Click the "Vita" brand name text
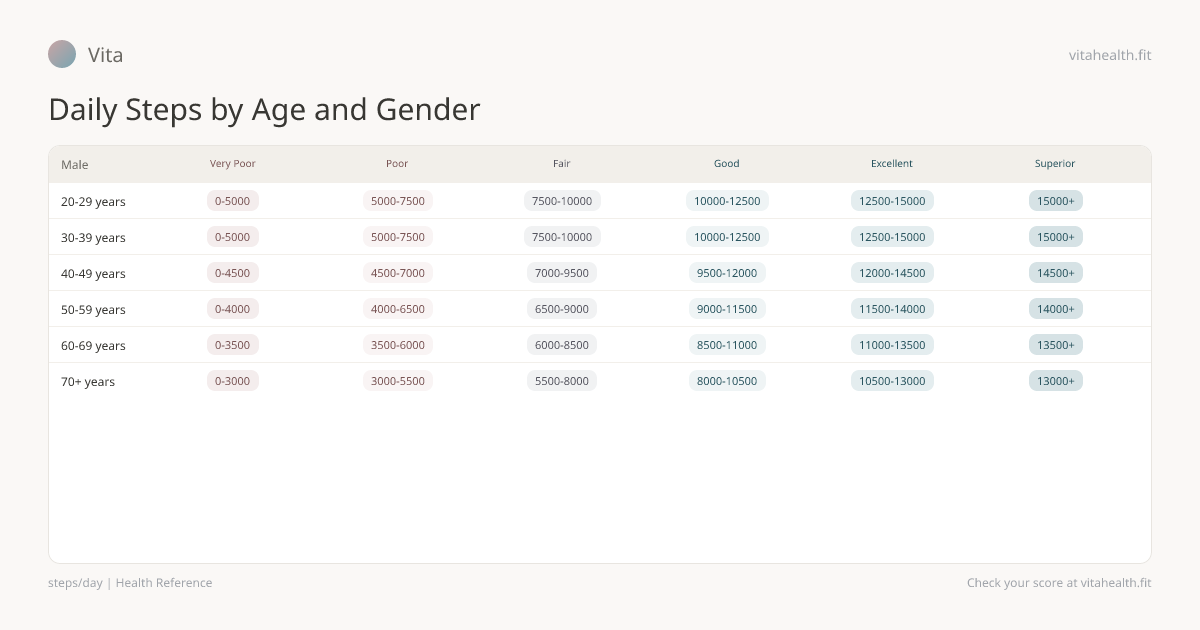 (x=106, y=55)
